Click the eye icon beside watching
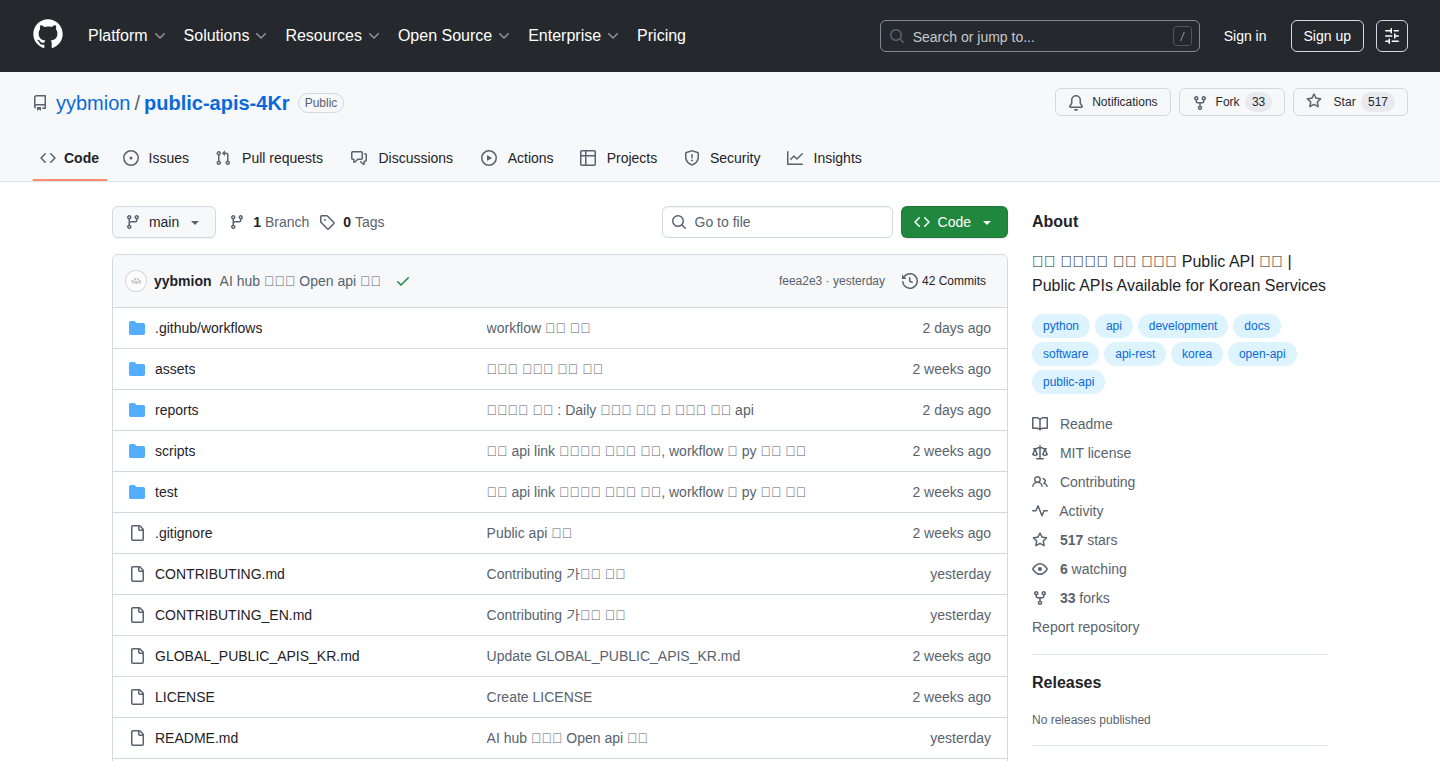The width and height of the screenshot is (1440, 761). pos(1040,569)
